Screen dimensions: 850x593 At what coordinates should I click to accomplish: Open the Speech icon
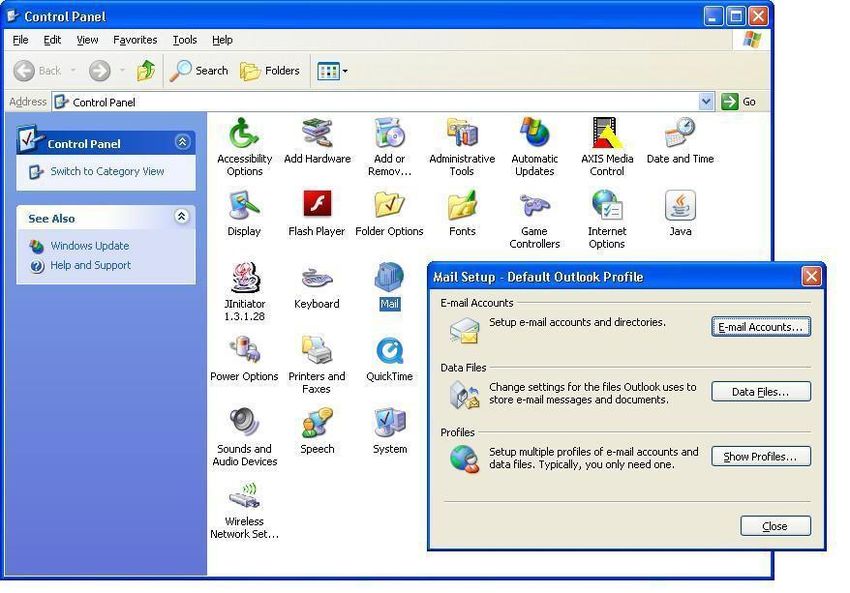[x=317, y=431]
